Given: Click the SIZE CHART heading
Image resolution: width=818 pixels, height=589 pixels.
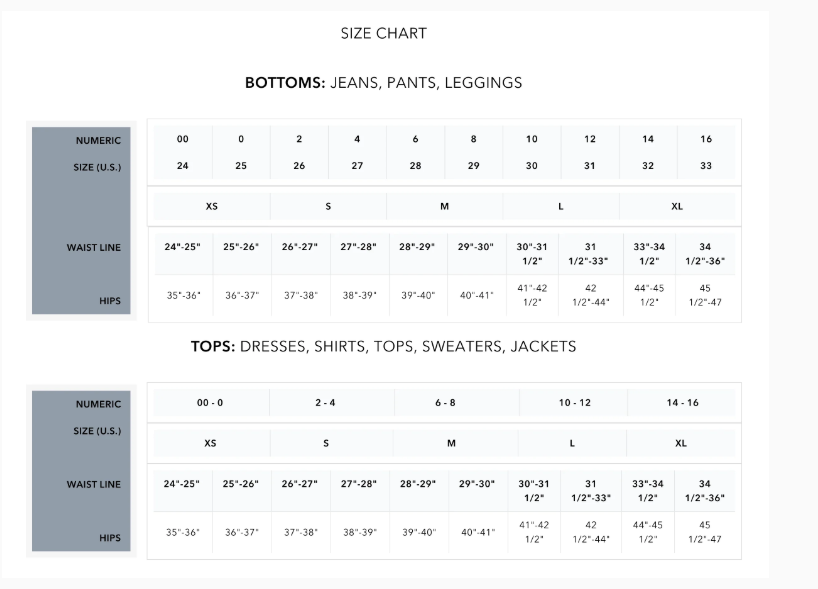Looking at the screenshot, I should coord(383,33).
